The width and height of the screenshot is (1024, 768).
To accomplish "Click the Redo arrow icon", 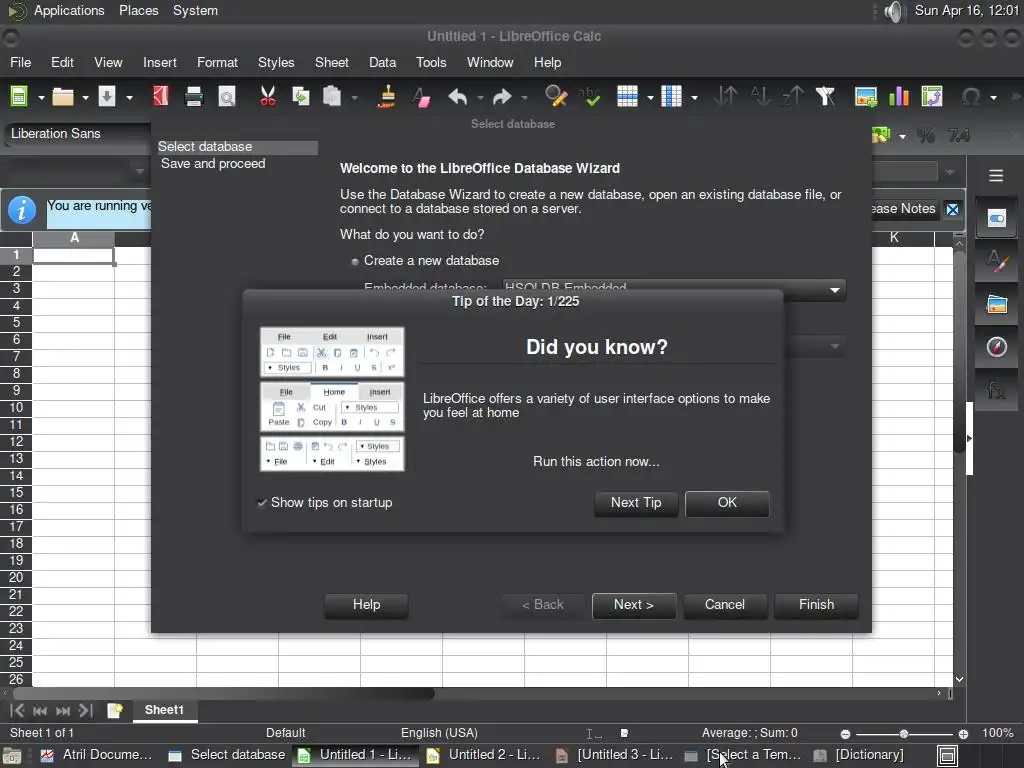I will point(502,97).
